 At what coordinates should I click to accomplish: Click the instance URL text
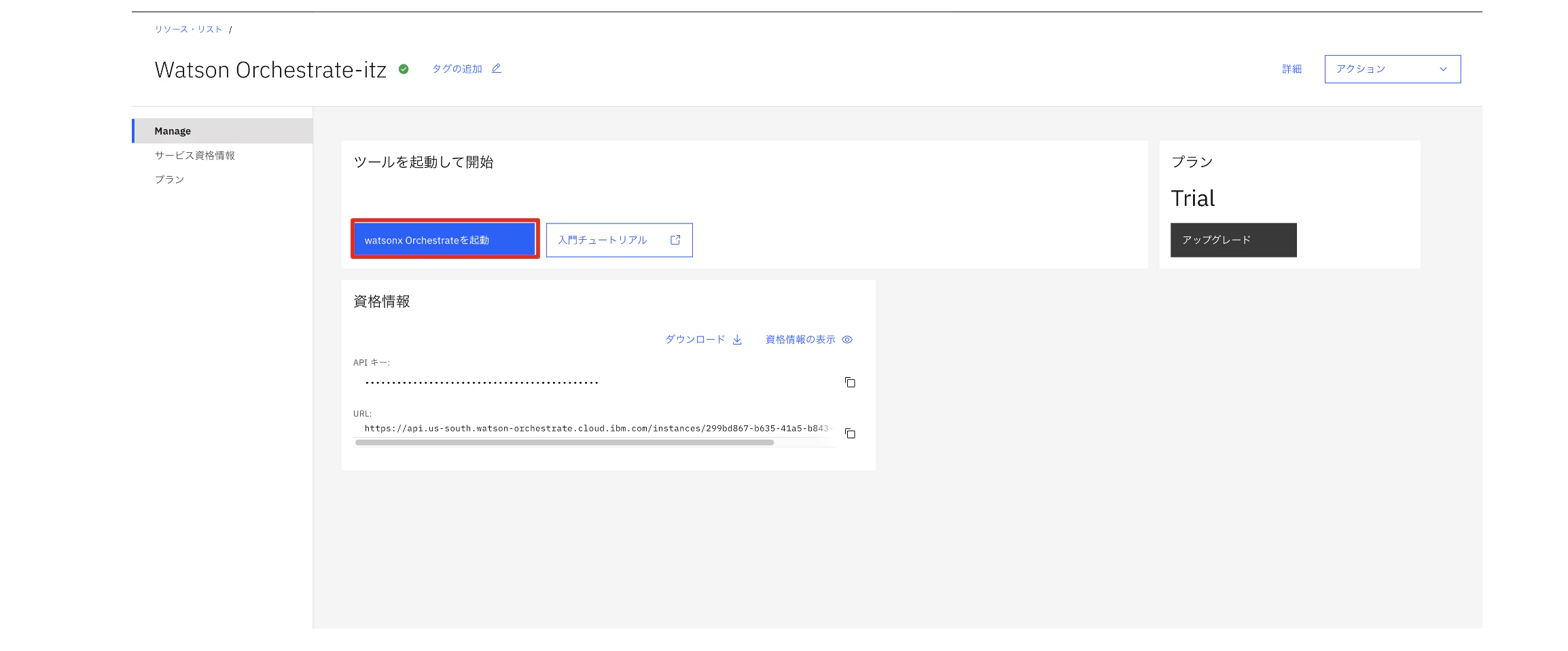[598, 428]
